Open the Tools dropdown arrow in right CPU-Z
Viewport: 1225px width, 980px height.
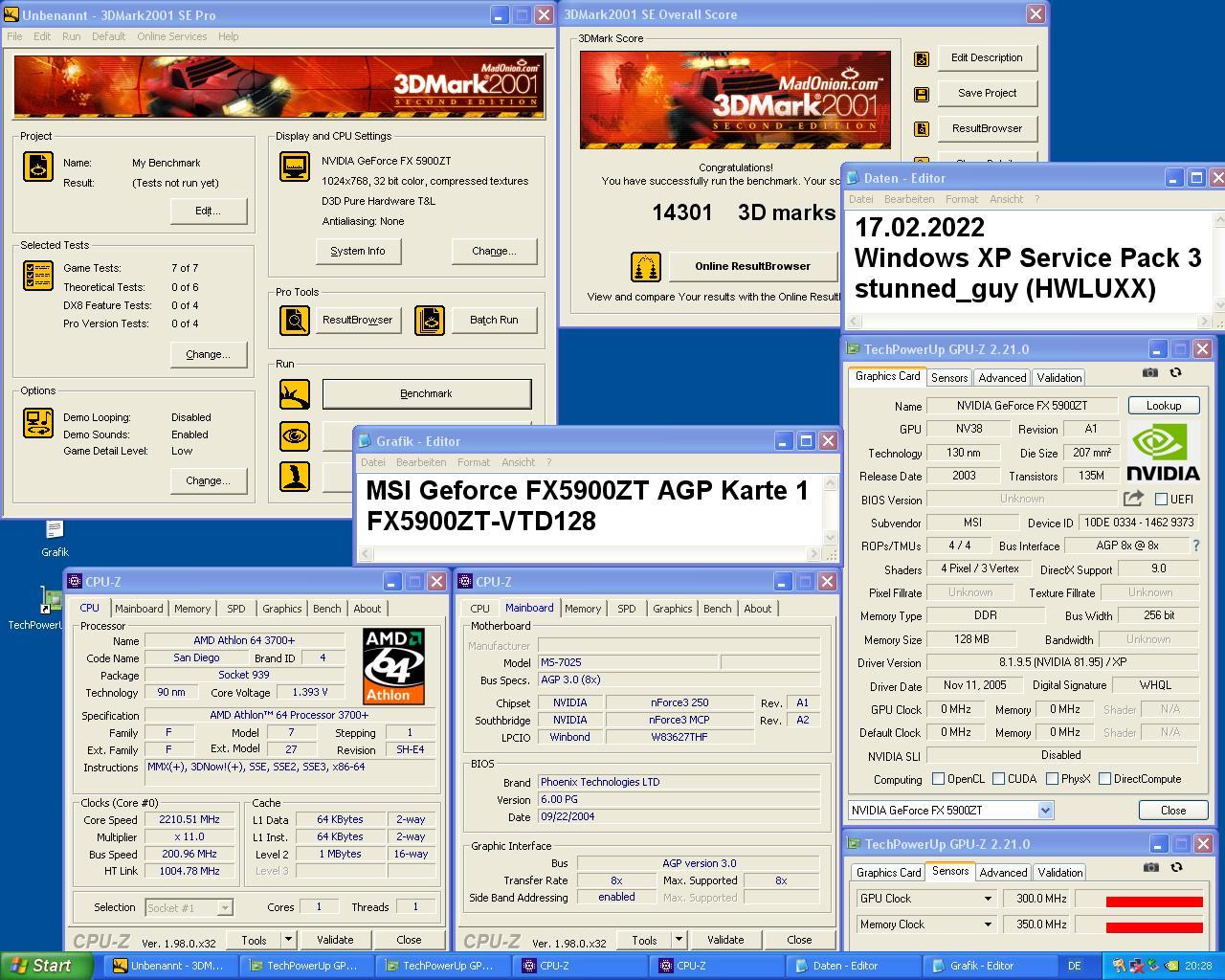[678, 940]
